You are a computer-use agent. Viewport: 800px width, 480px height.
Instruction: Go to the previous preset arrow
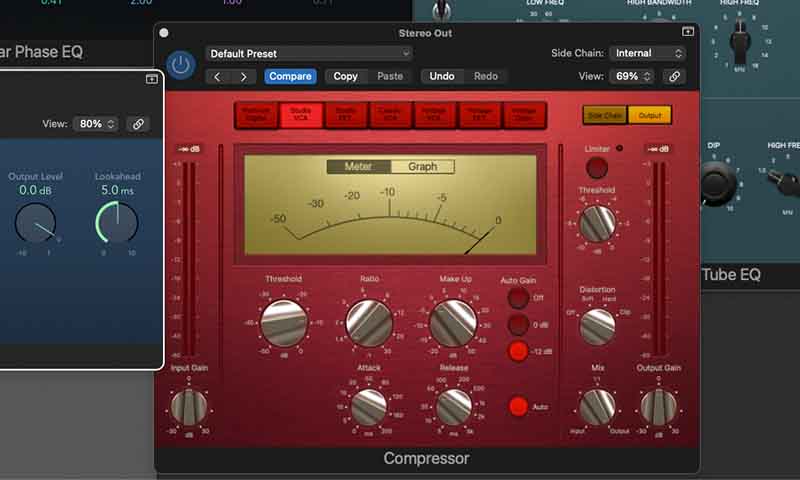[x=217, y=77]
